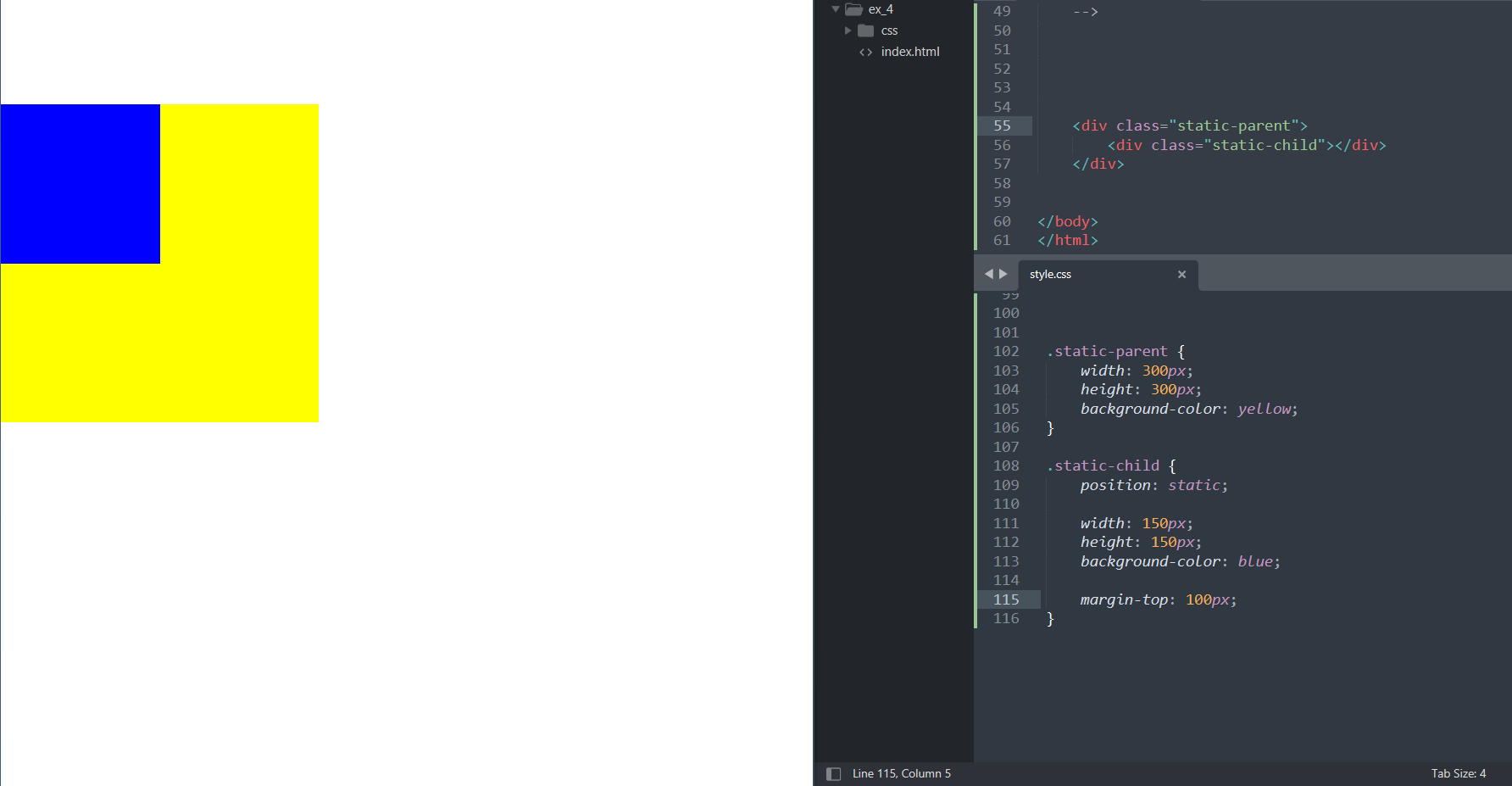Image resolution: width=1512 pixels, height=786 pixels.
Task: Click the closing body tag
Action: 1068,221
